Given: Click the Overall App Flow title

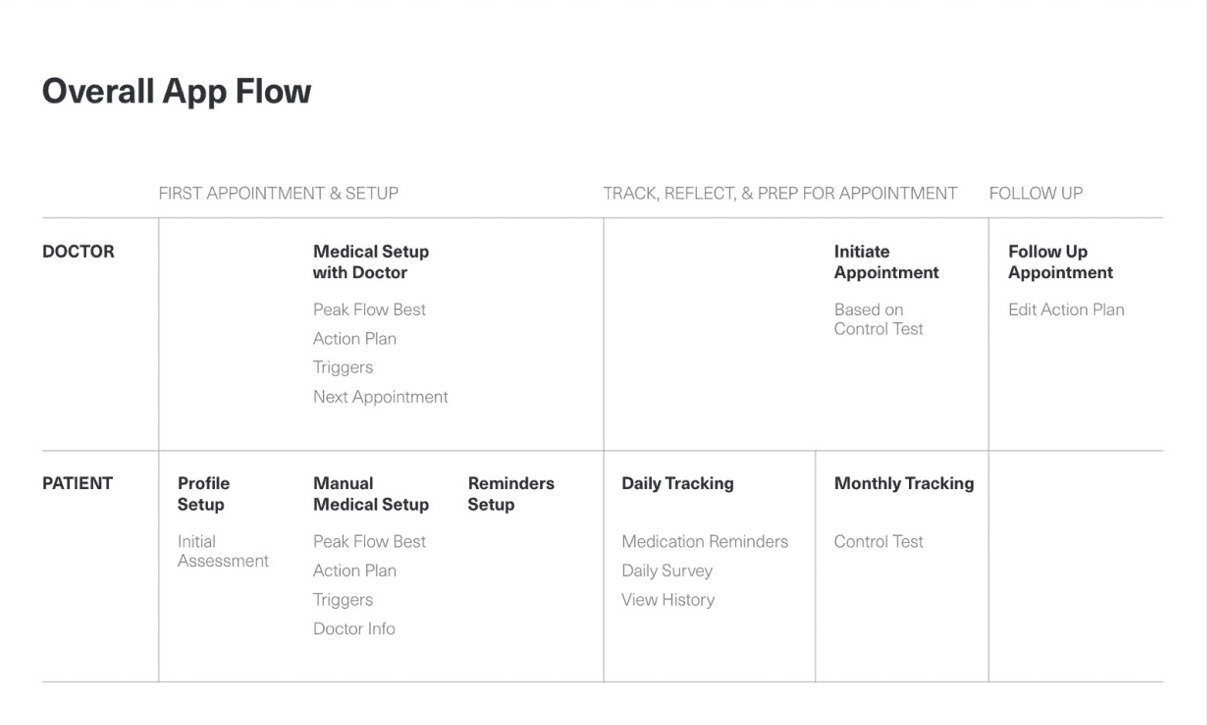Looking at the screenshot, I should pos(177,92).
